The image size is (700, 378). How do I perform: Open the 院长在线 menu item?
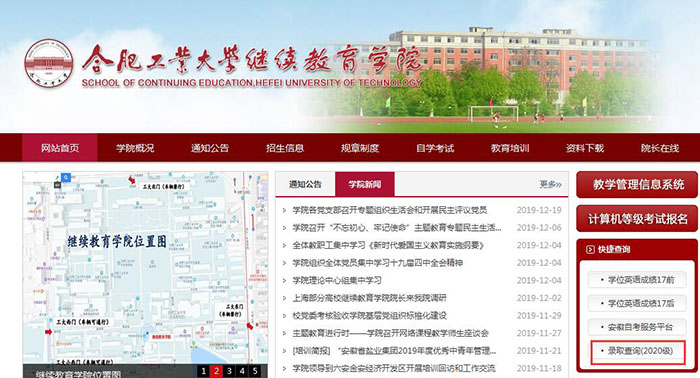[660, 148]
